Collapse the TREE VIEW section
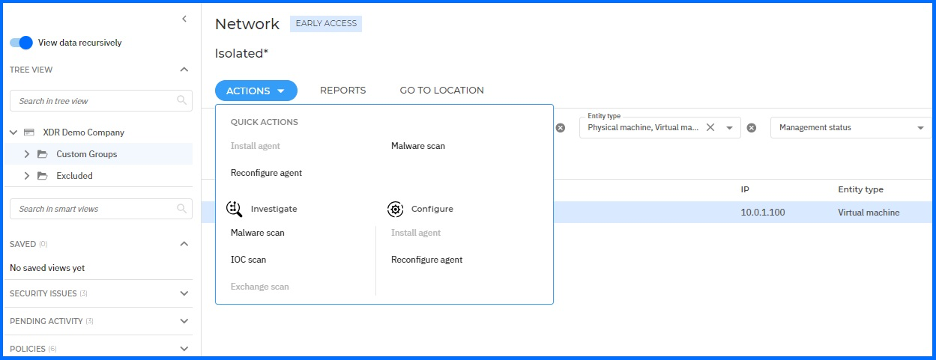This screenshot has height=360, width=936. pos(184,70)
